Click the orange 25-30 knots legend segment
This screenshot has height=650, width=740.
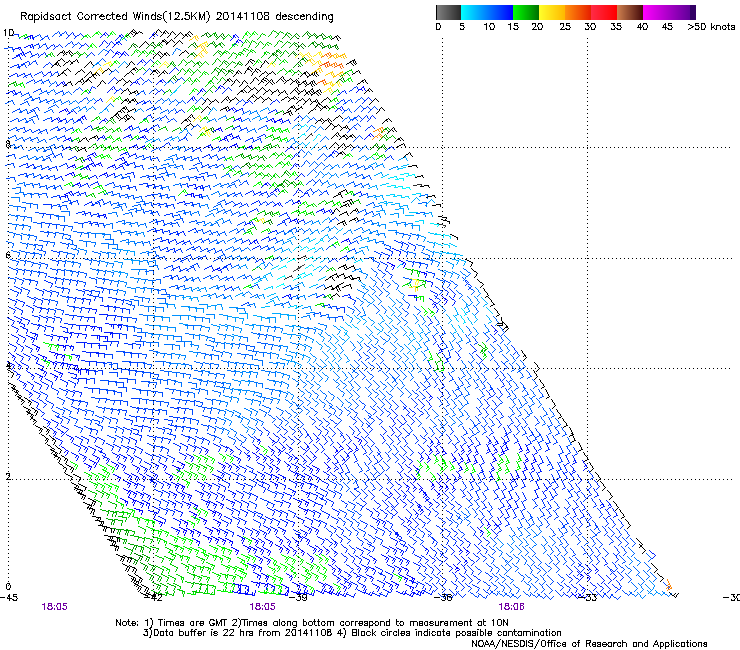tap(578, 12)
